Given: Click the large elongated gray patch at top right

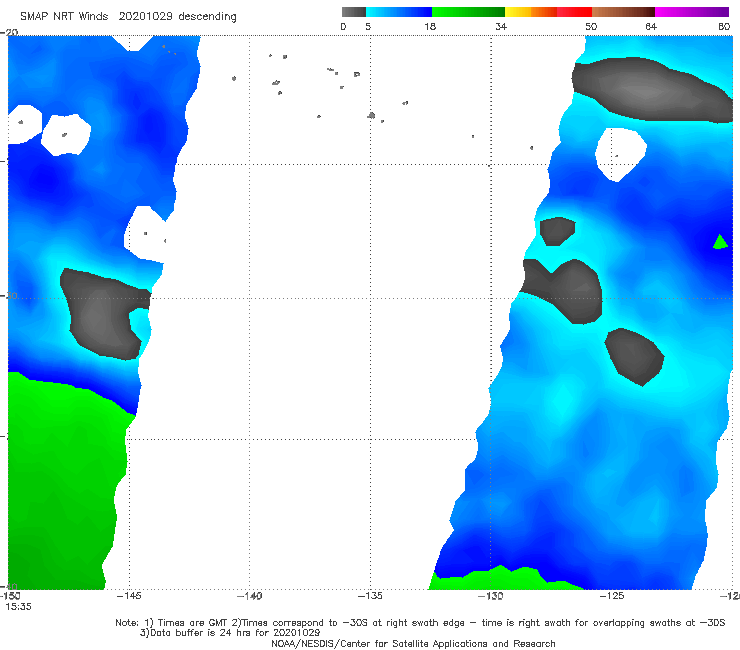Looking at the screenshot, I should click(652, 89).
